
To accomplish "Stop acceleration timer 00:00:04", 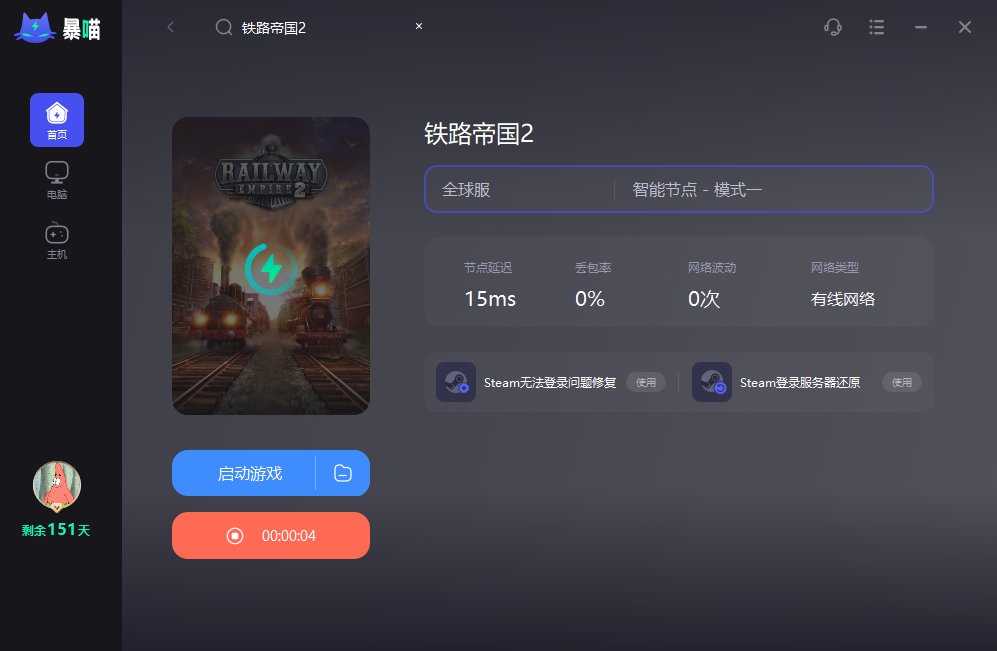I will (271, 535).
